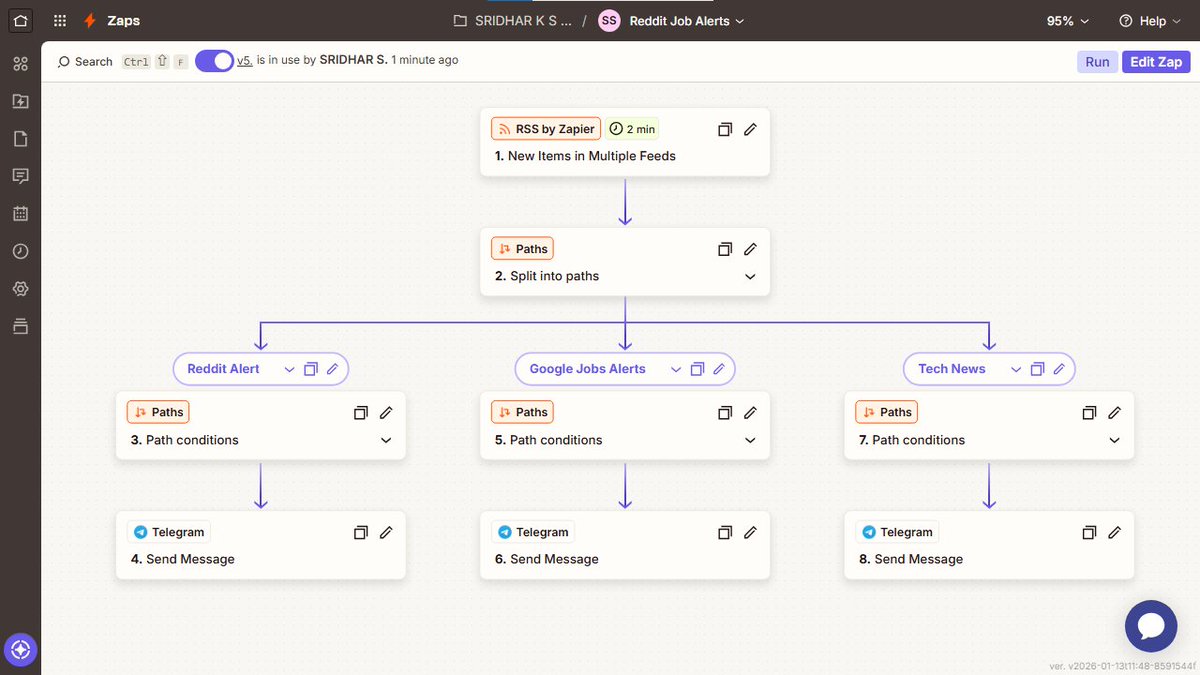Click the Zaps lightning bolt logo
Screen dimensions: 1200x675
point(91,20)
